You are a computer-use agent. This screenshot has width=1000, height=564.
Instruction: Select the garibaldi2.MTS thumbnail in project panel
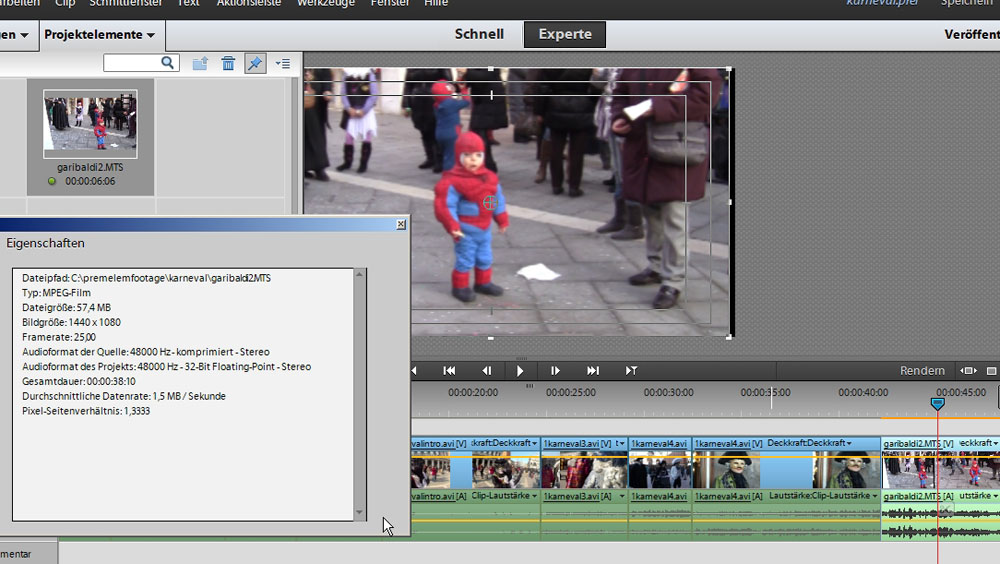(x=90, y=124)
